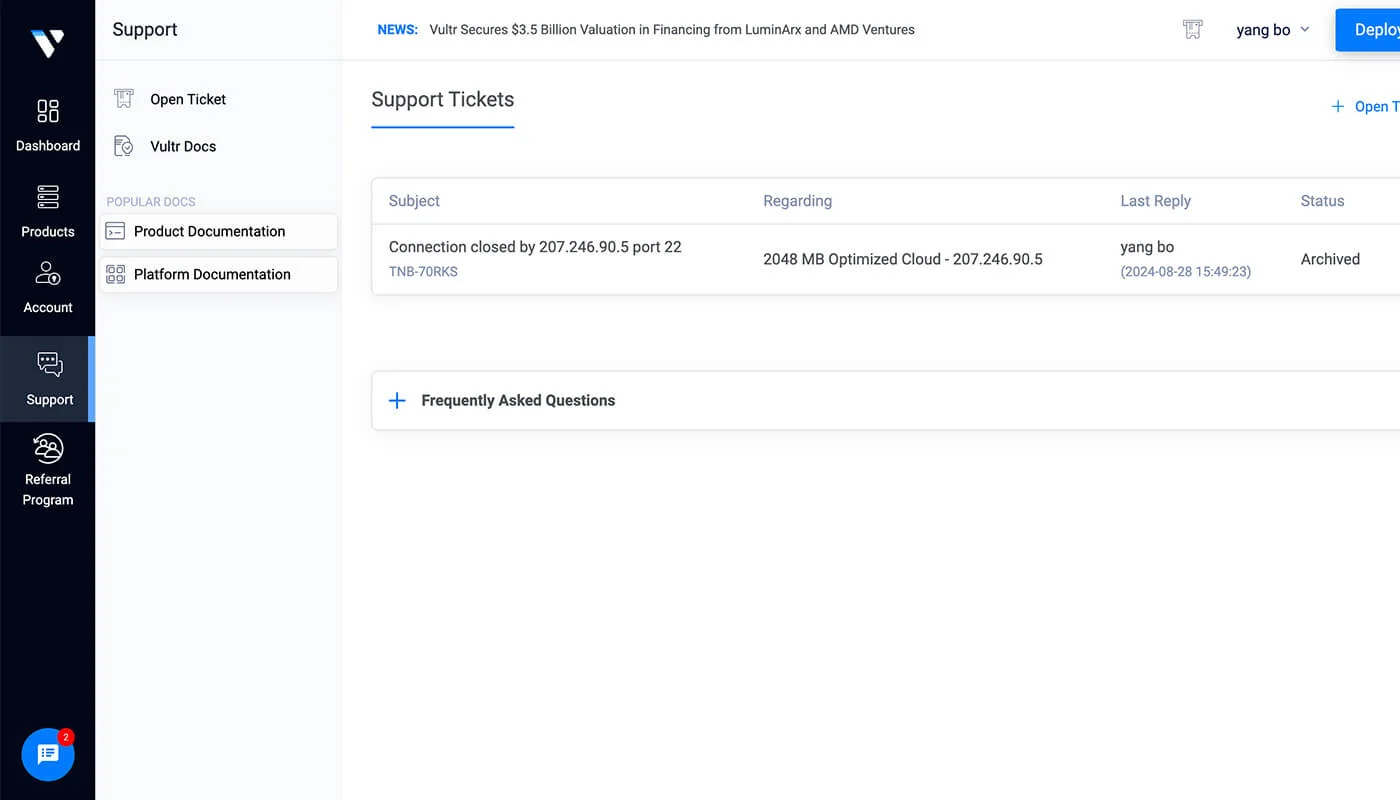Click the ticket icon in top header

[1192, 30]
